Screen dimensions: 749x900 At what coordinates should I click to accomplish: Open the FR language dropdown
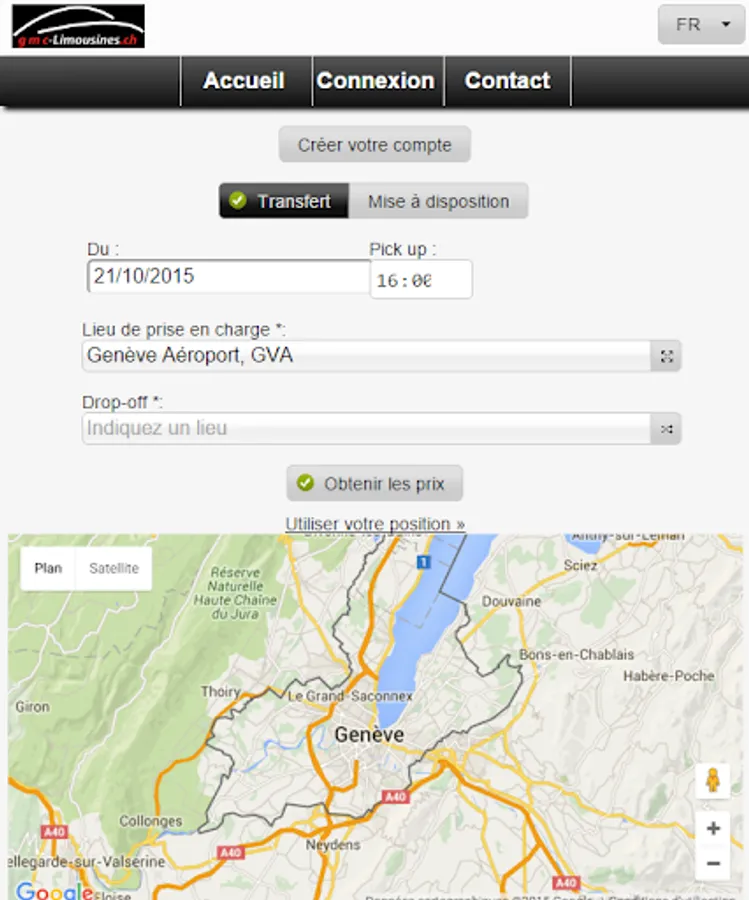[x=701, y=25]
